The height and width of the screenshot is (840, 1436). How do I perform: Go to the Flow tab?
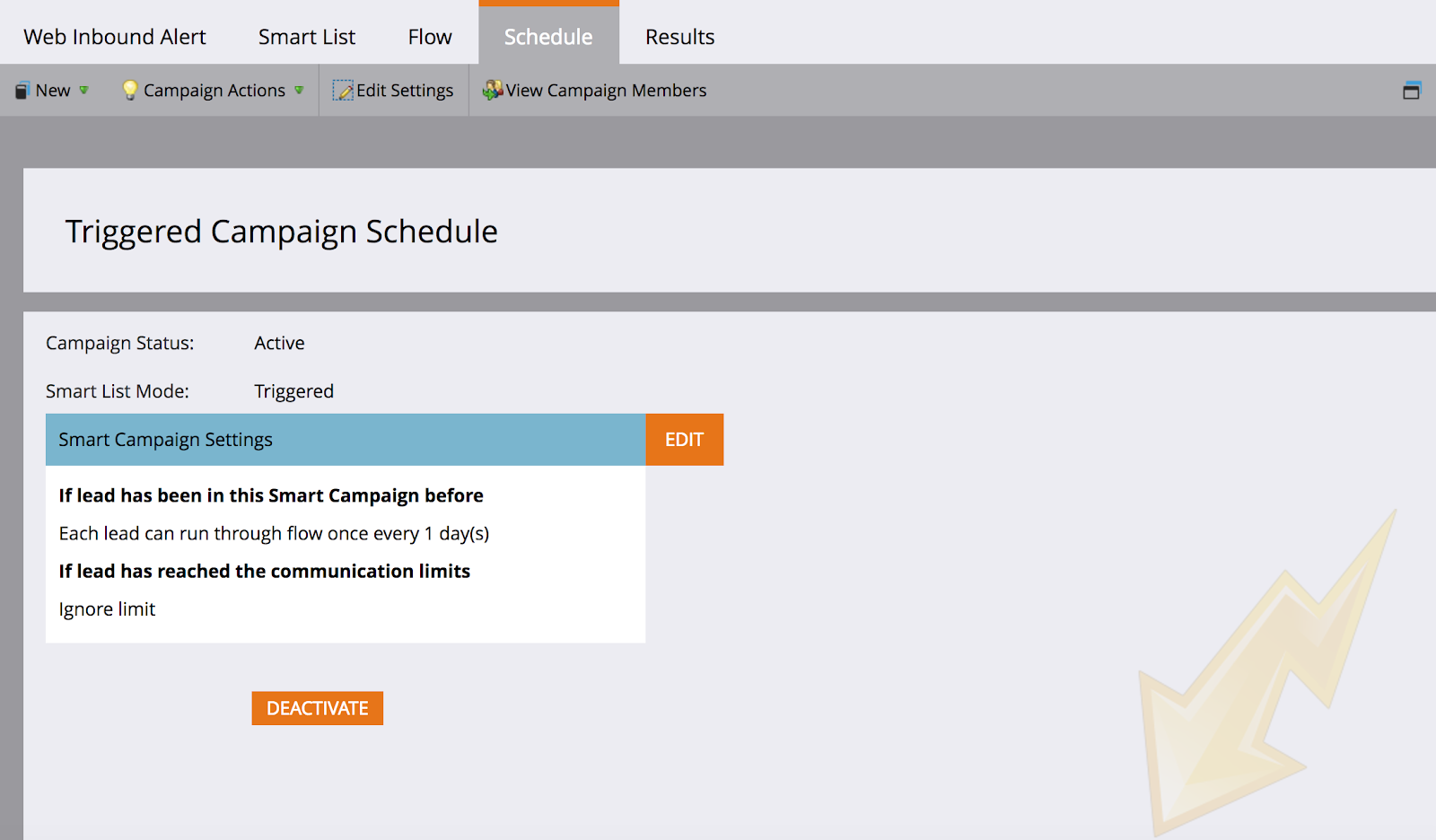(x=430, y=37)
